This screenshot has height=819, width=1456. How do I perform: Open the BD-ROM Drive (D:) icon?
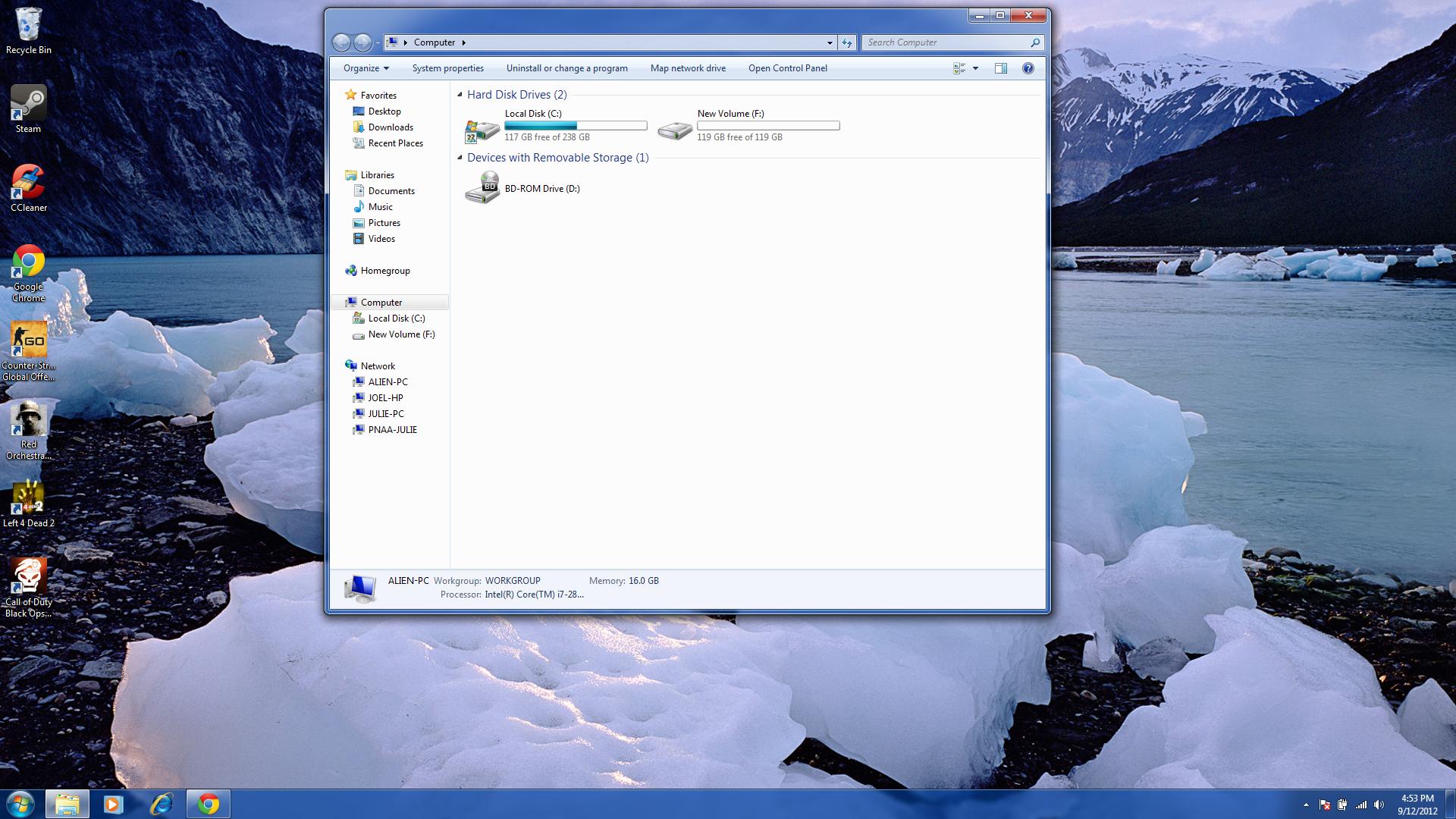pos(482,188)
